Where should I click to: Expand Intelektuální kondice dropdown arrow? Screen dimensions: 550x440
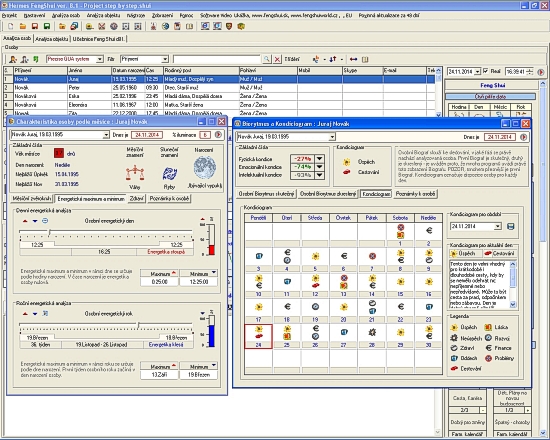point(319,175)
